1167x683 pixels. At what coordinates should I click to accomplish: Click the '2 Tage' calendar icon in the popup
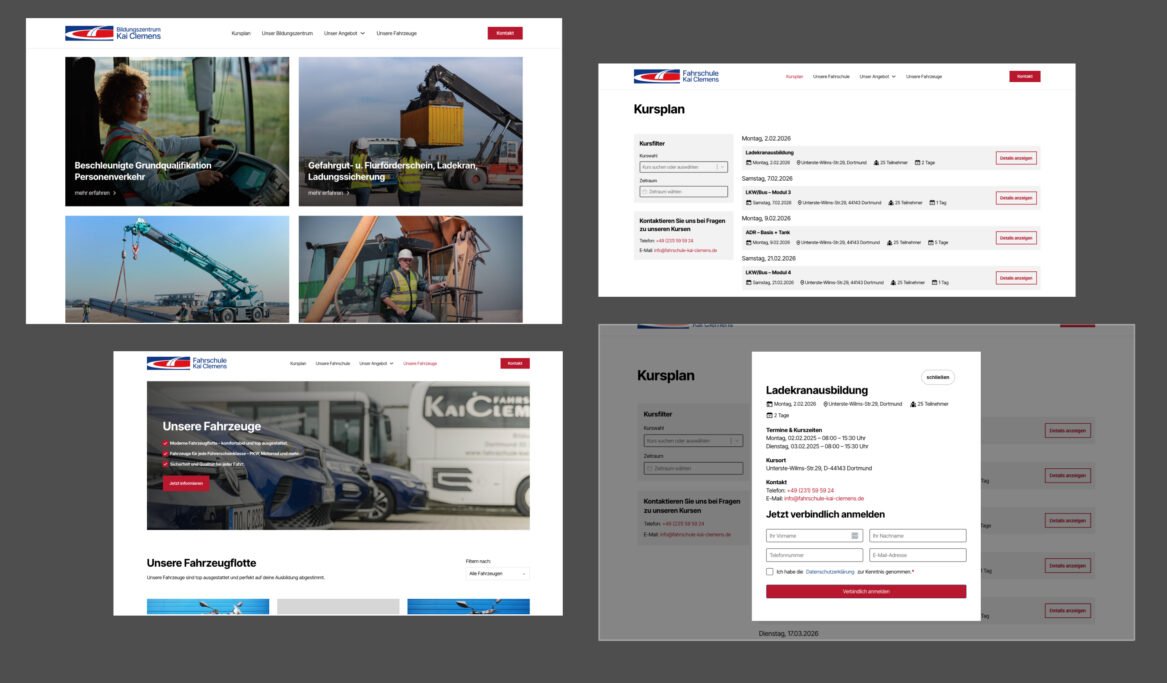(769, 415)
